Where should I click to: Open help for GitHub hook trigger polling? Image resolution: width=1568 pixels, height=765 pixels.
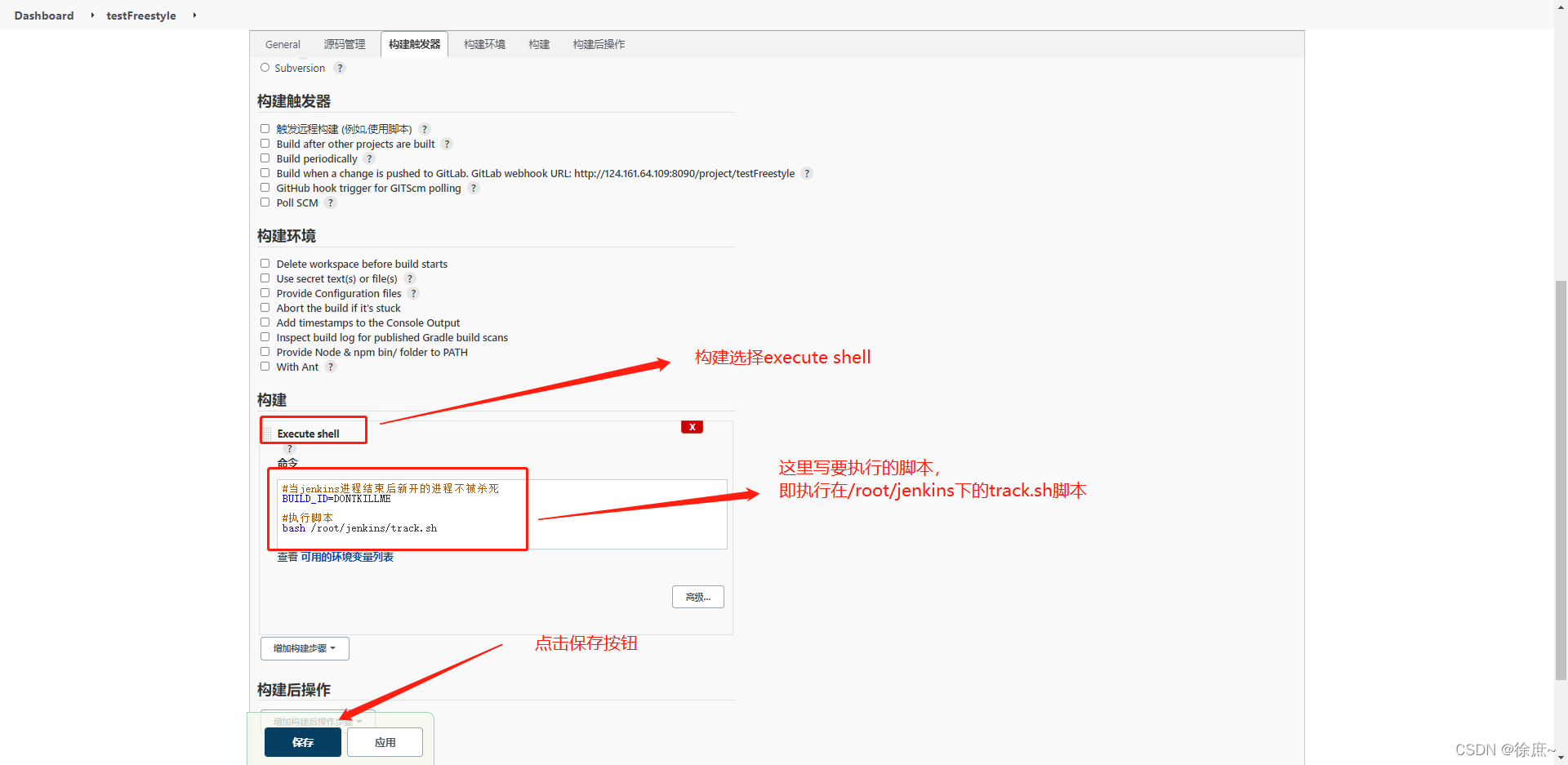tap(473, 188)
